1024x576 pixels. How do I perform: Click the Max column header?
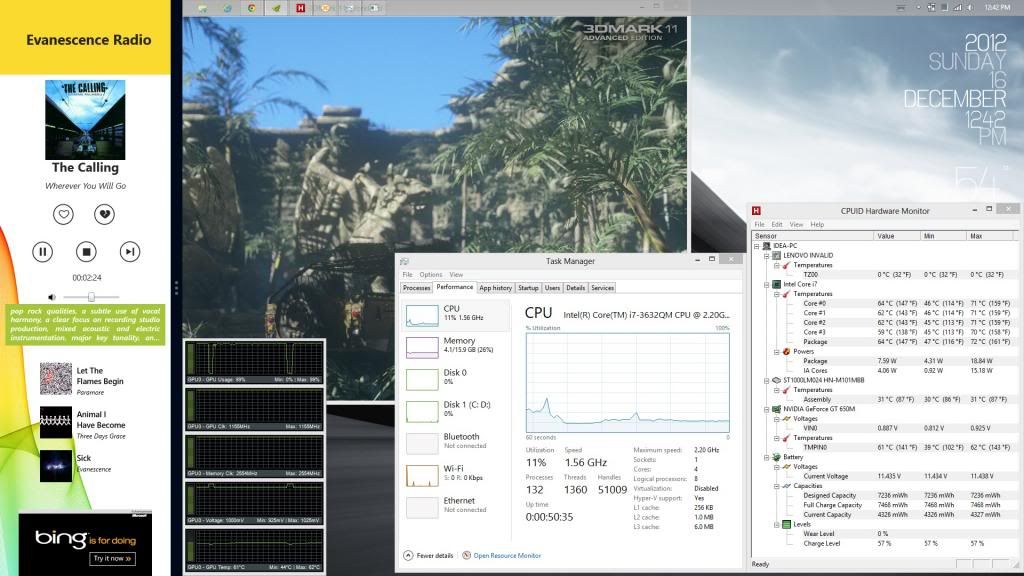pos(989,236)
